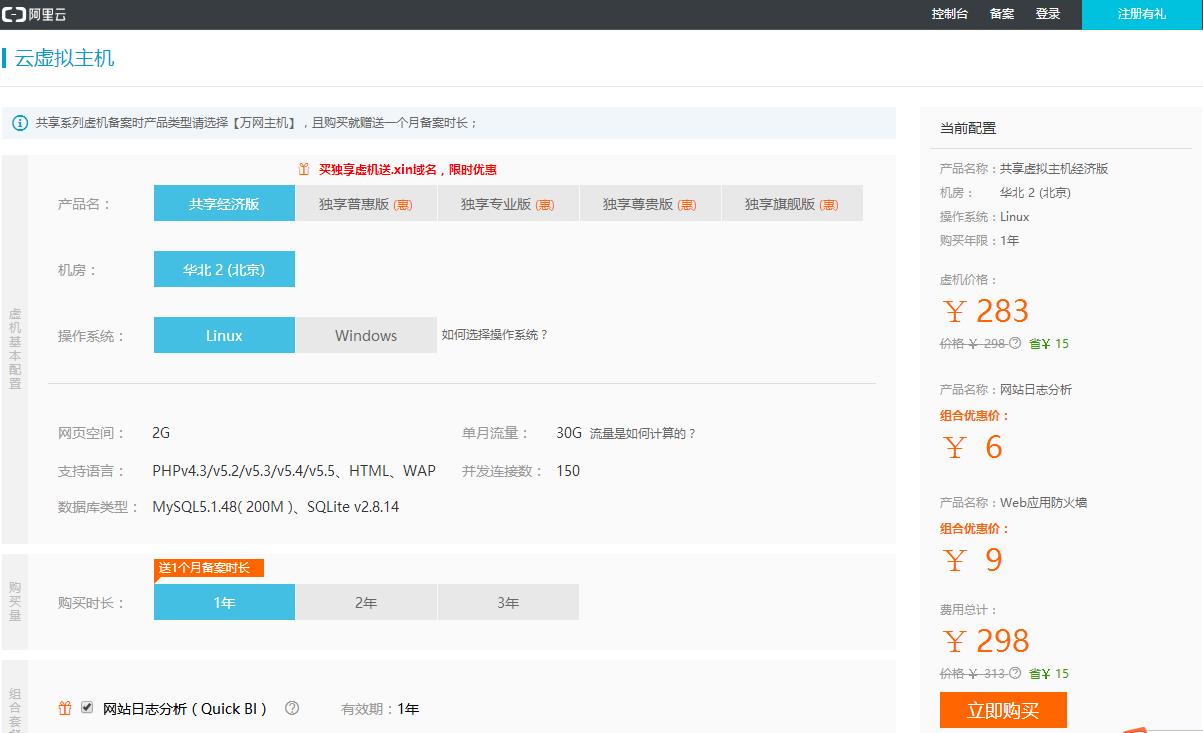Click 操作系统：Linux in the configuration summary
This screenshot has width=1203, height=733.
tap(984, 216)
